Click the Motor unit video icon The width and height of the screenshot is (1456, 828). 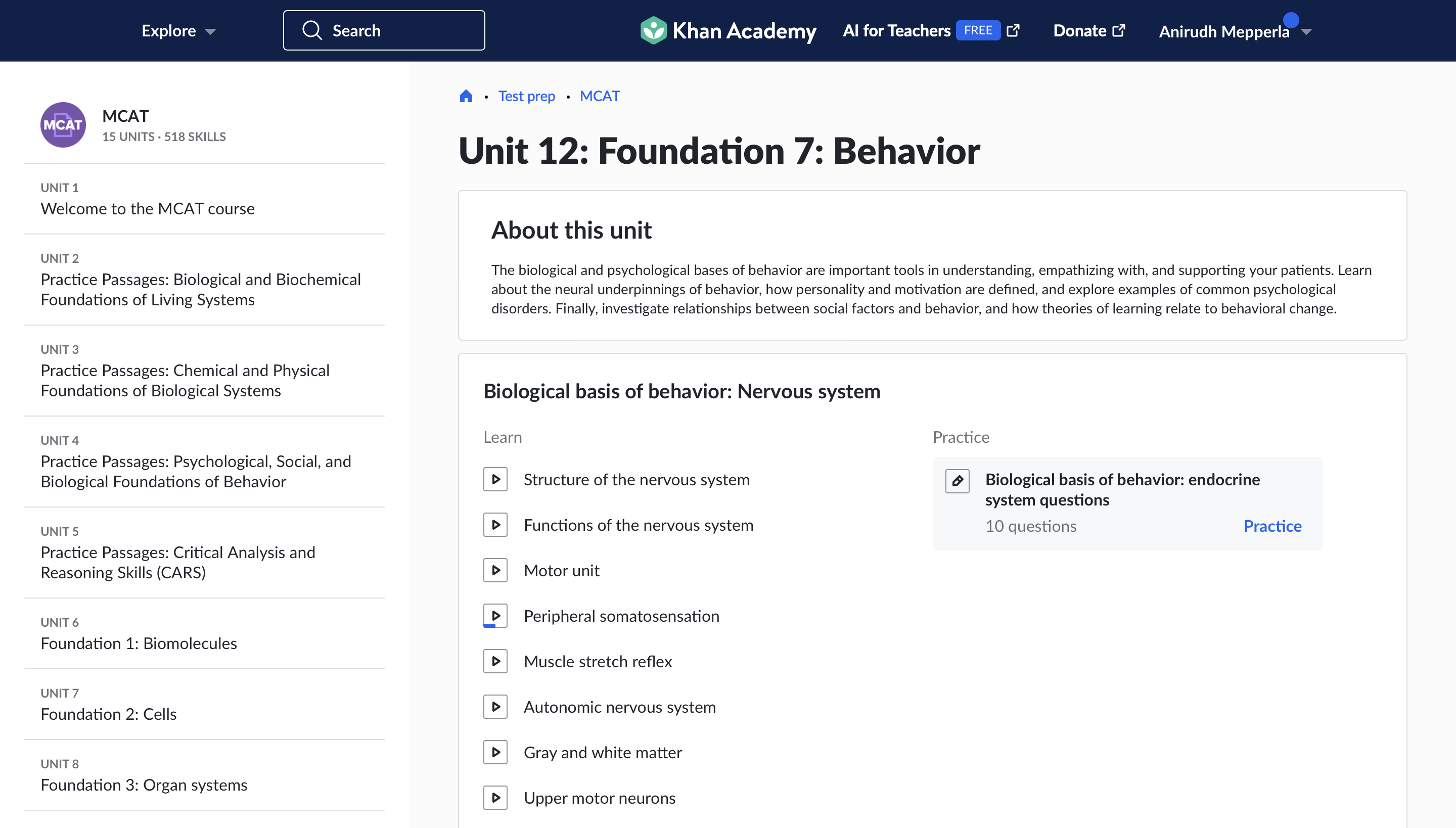point(495,570)
